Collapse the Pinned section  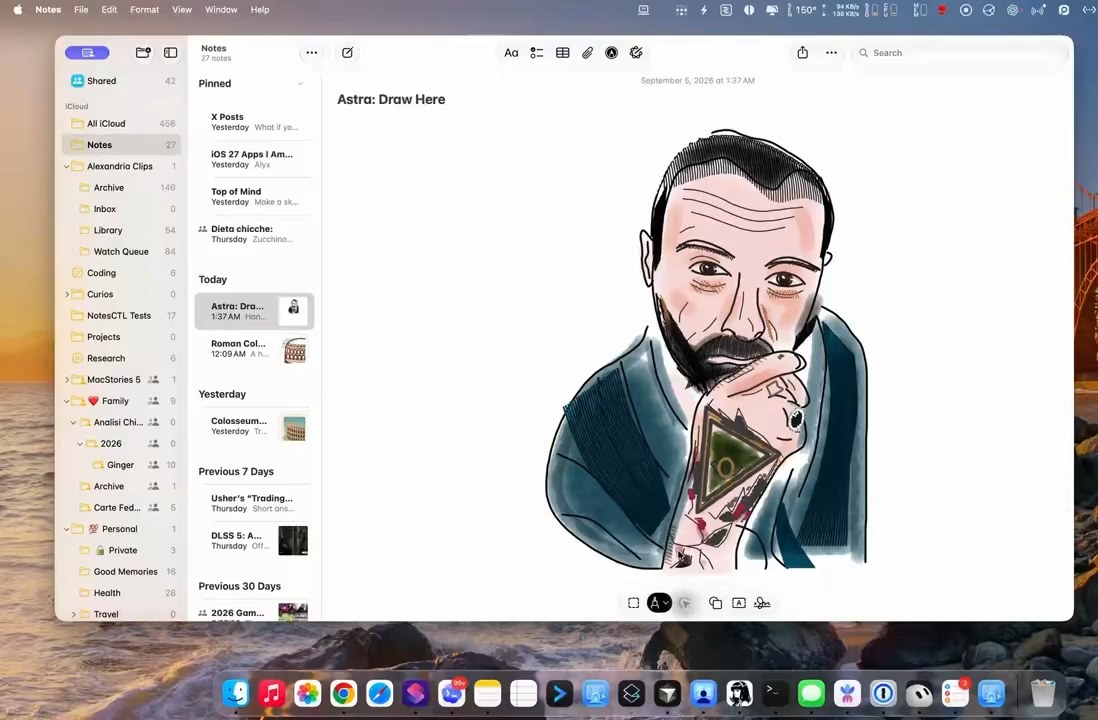click(x=300, y=83)
